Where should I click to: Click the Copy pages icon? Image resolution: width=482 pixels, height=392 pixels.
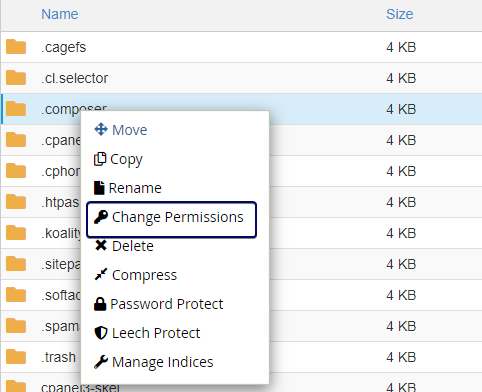(100, 159)
